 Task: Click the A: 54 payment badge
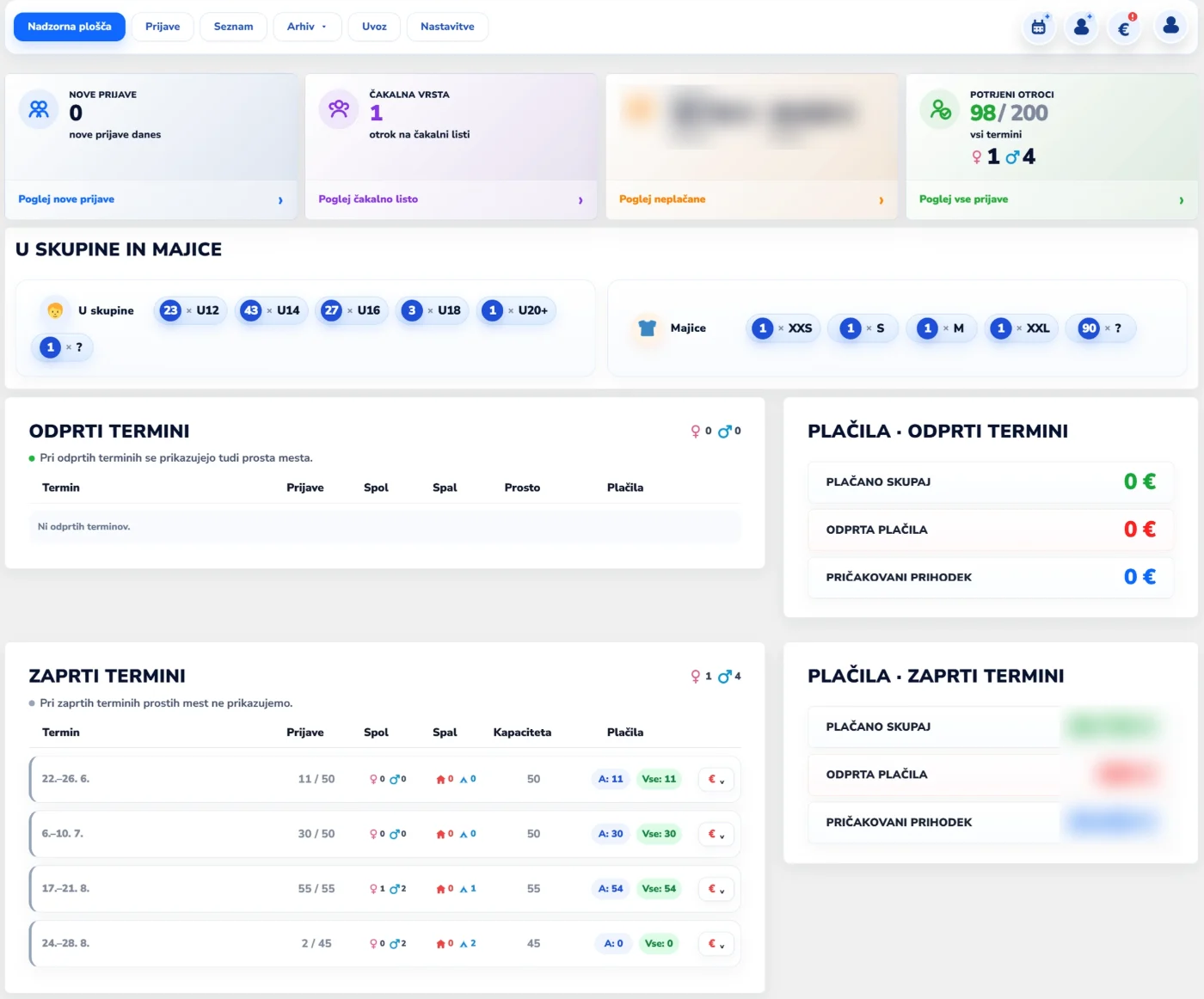pos(611,889)
